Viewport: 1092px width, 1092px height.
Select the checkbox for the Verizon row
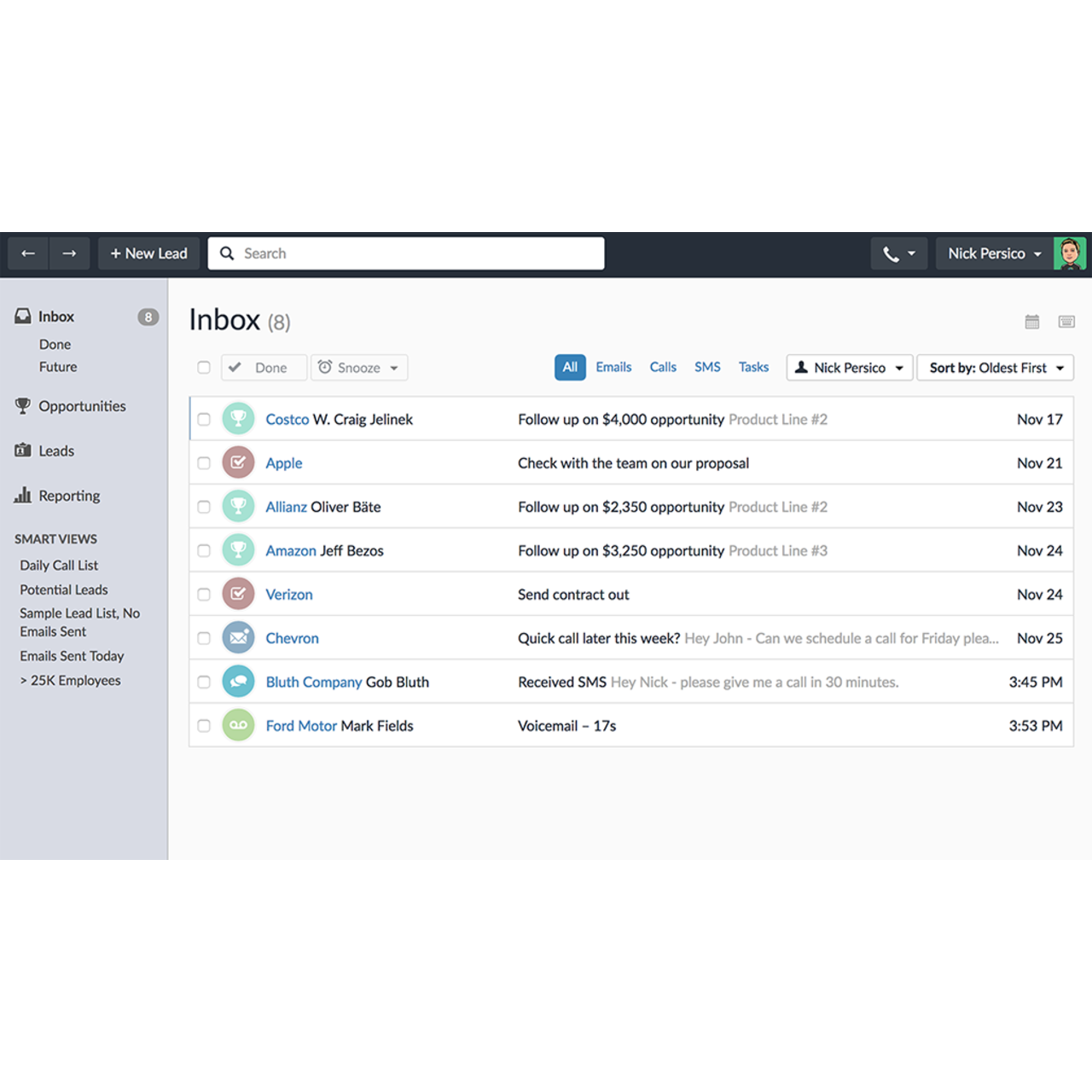pyautogui.click(x=204, y=594)
